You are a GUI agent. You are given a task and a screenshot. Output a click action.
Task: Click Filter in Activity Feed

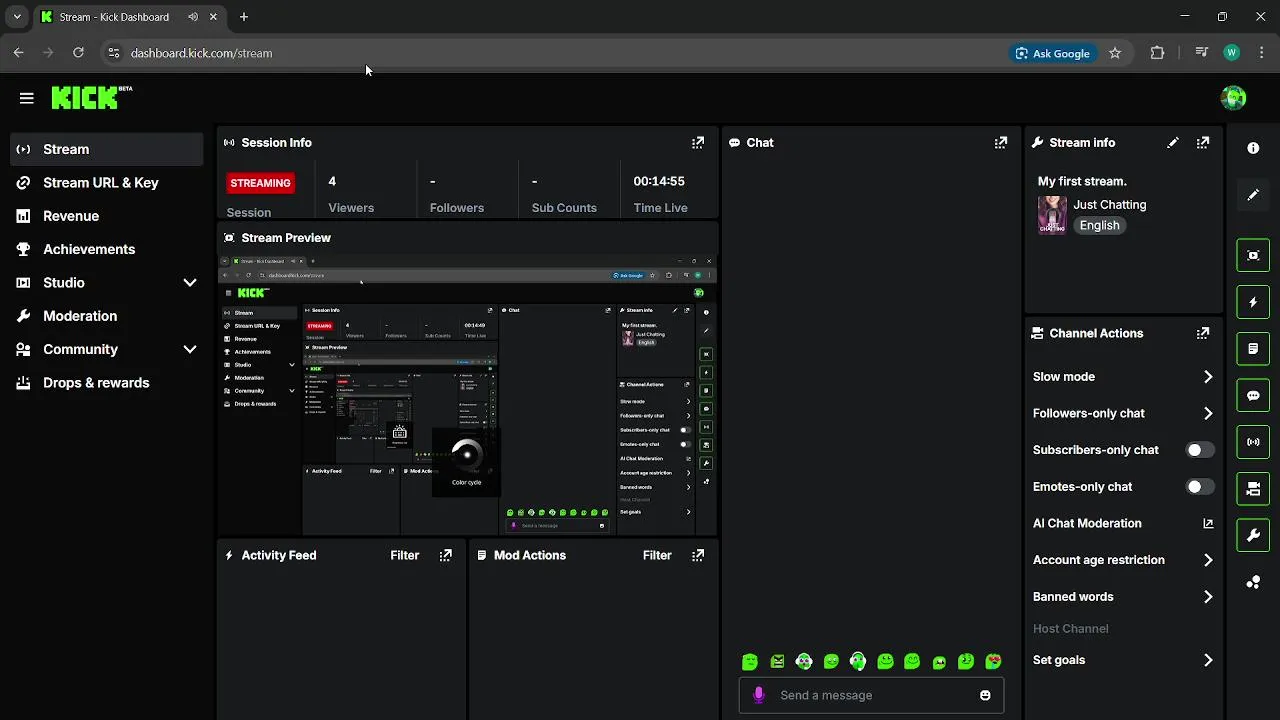pyautogui.click(x=405, y=555)
